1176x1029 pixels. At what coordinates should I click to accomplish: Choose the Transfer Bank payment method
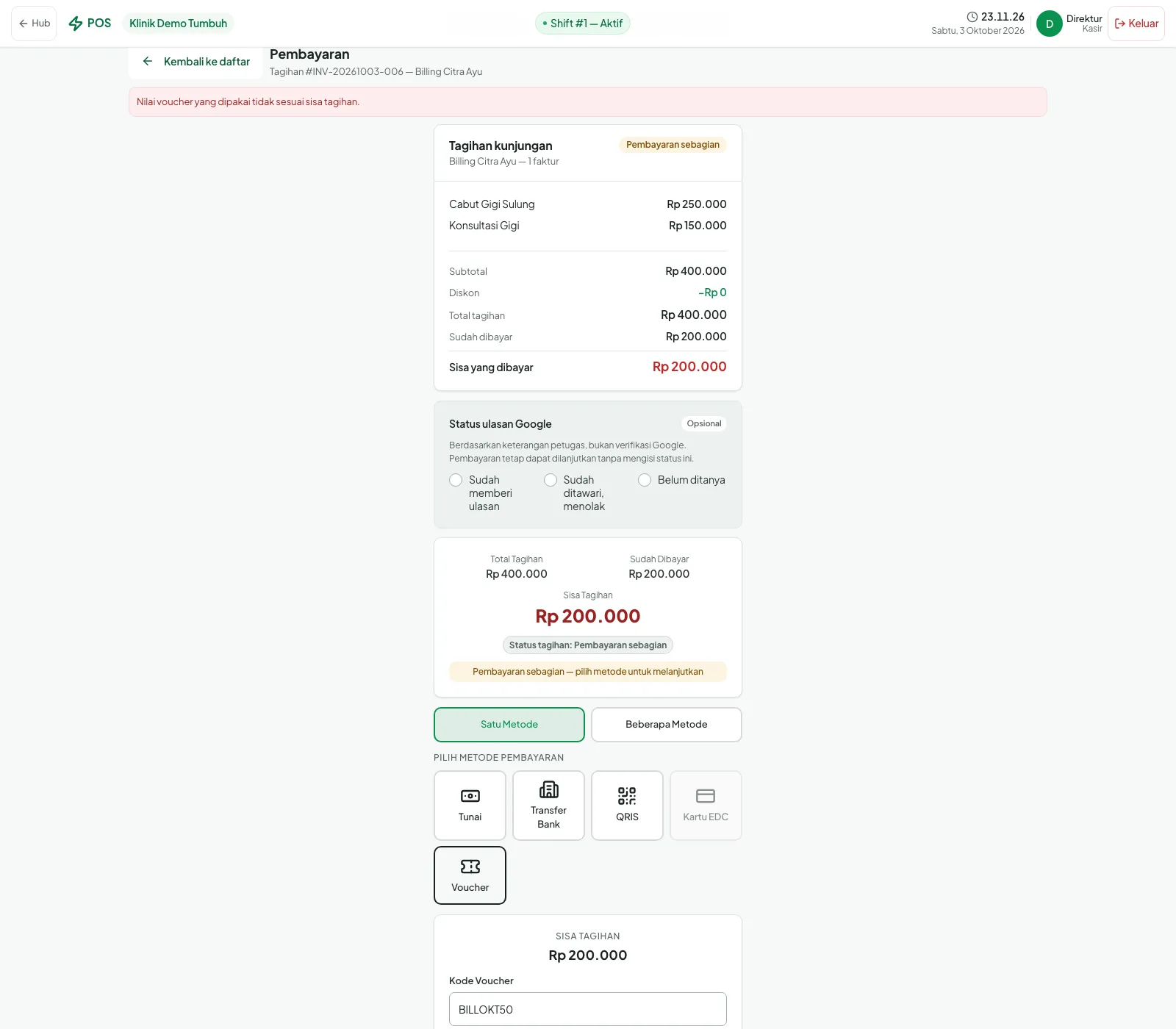[x=549, y=806]
